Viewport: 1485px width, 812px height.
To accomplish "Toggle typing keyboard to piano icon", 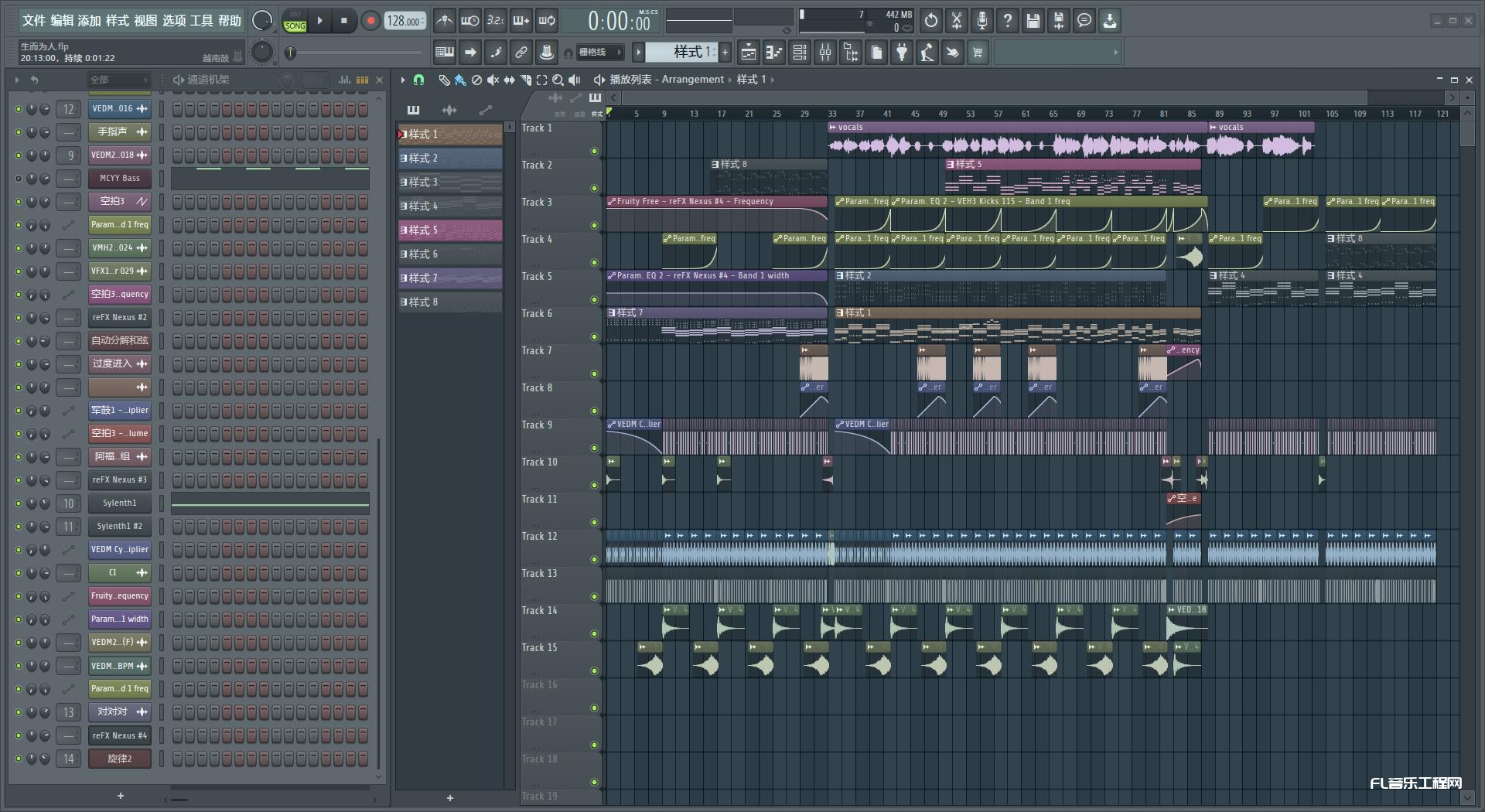I will [x=445, y=53].
